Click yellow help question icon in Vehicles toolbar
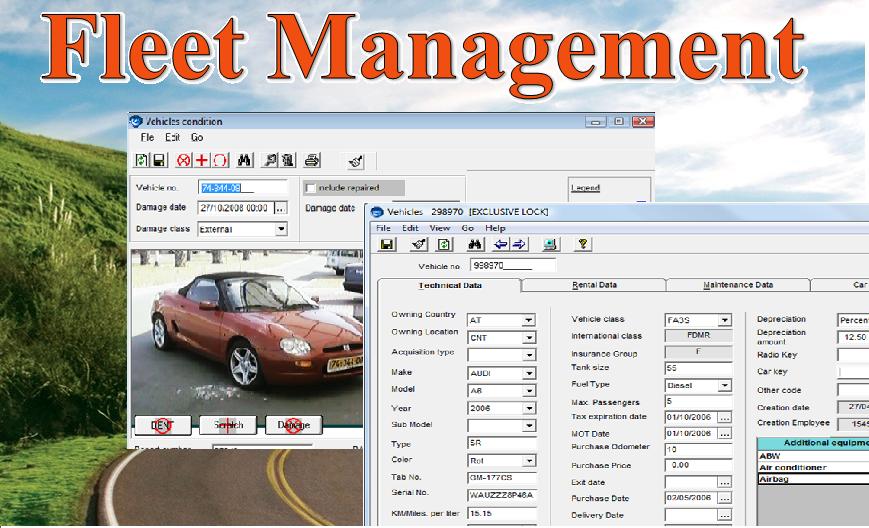 tap(582, 244)
